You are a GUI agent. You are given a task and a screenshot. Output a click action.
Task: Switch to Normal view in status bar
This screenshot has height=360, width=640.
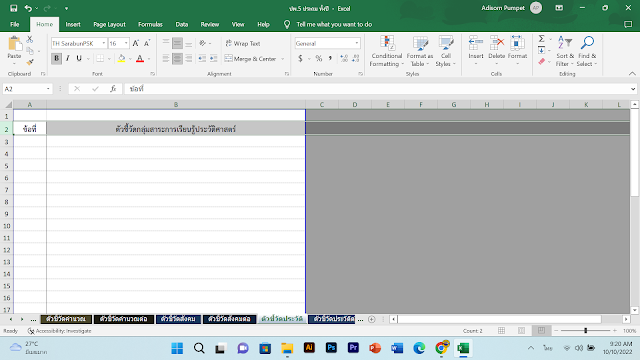[501, 331]
